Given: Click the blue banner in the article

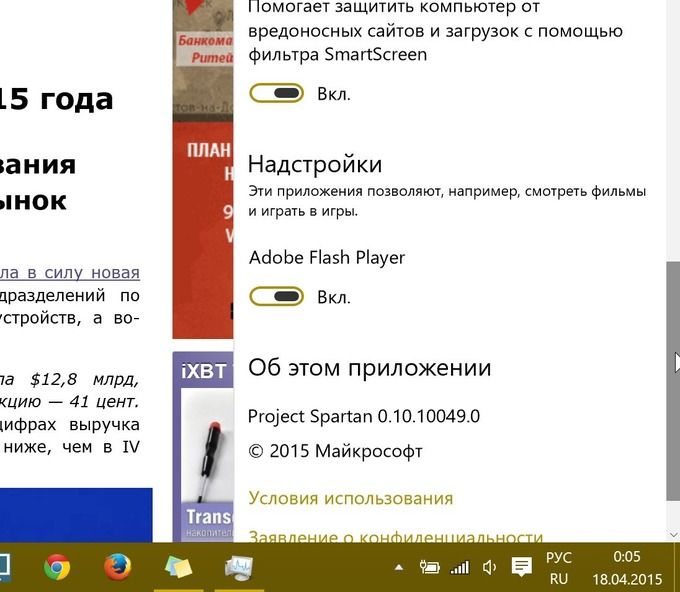Looking at the screenshot, I should click(76, 515).
